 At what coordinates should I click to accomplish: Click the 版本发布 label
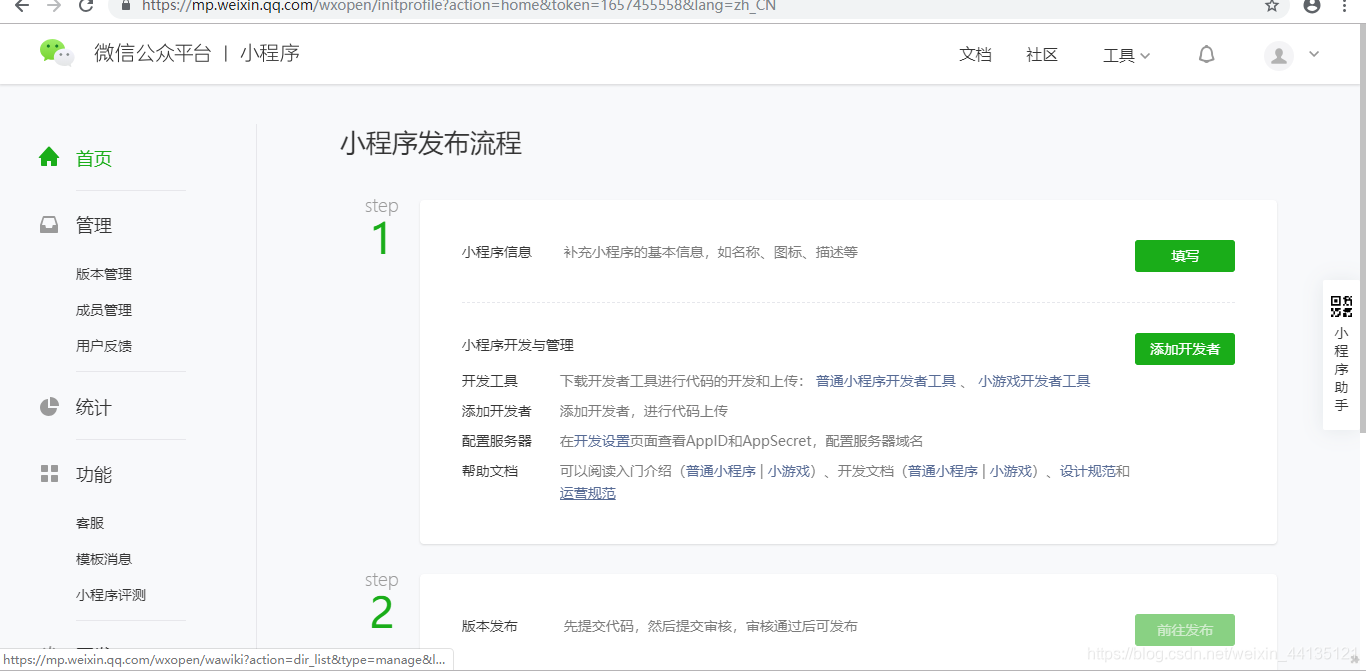point(490,626)
